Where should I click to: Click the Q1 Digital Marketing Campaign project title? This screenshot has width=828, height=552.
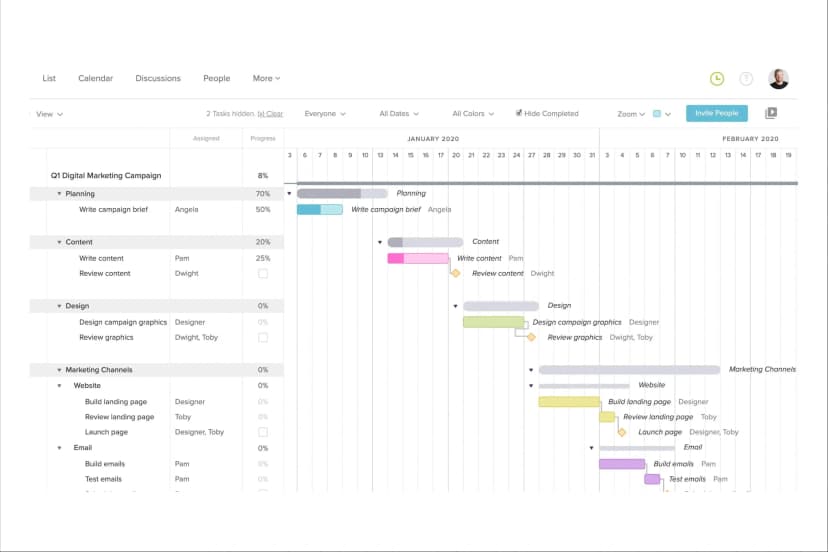click(106, 175)
